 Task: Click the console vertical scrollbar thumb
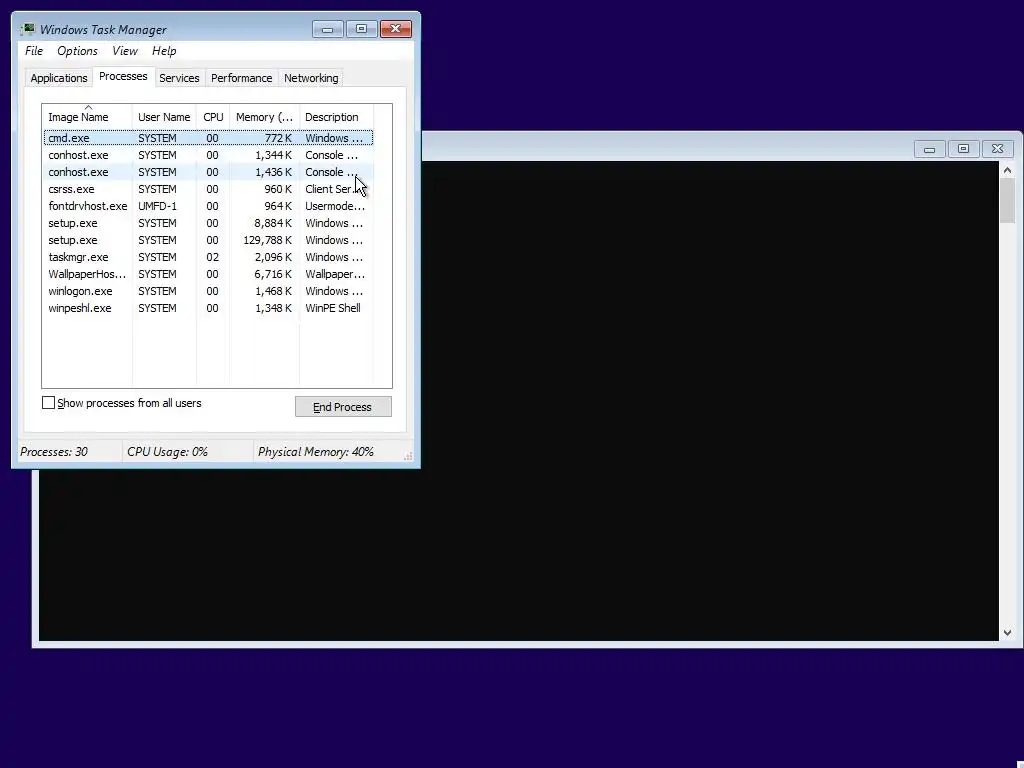click(1007, 200)
